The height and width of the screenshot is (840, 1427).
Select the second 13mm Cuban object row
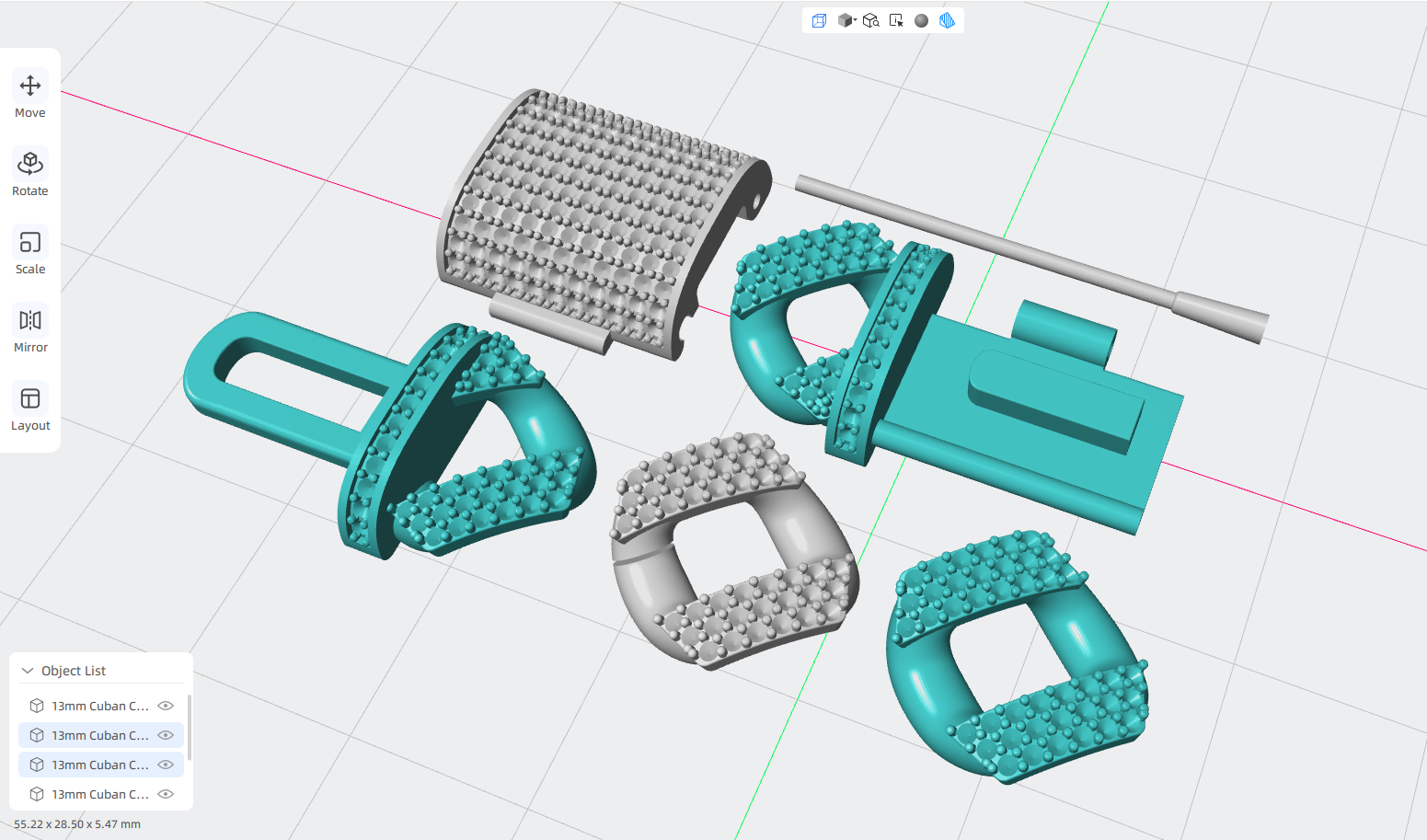click(x=101, y=735)
